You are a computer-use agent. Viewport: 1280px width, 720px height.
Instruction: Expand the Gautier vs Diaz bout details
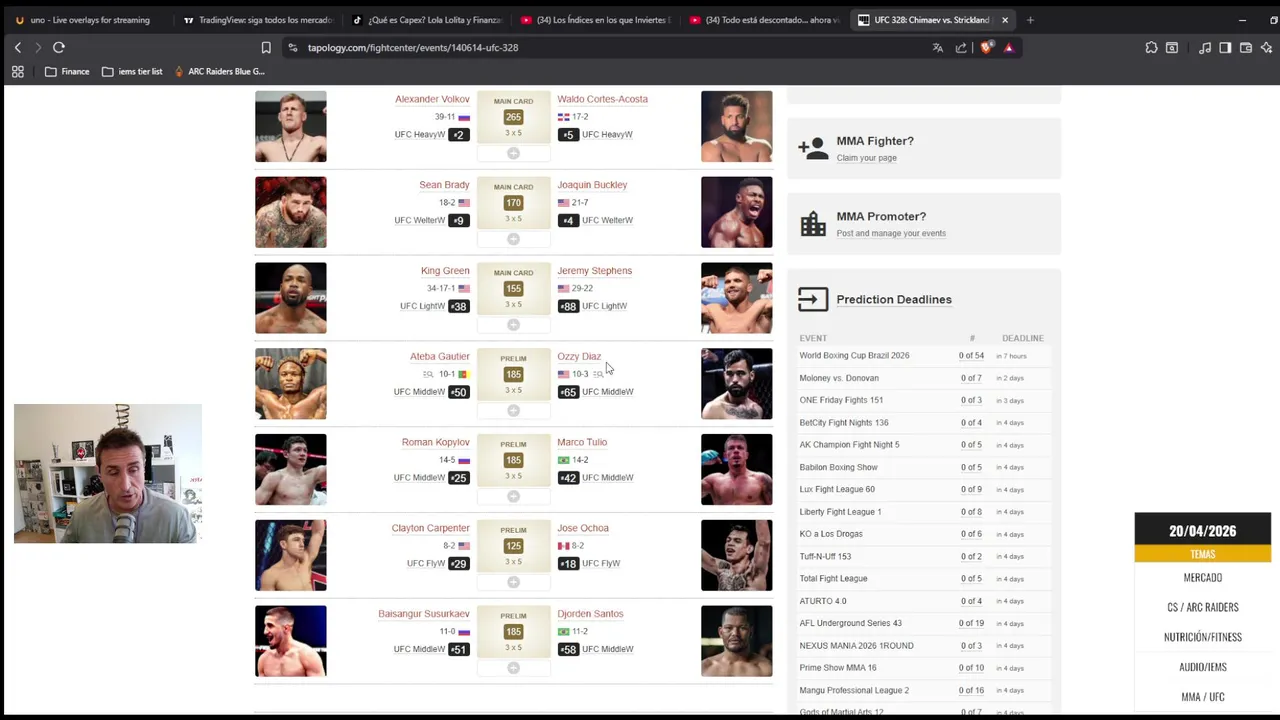click(x=513, y=410)
